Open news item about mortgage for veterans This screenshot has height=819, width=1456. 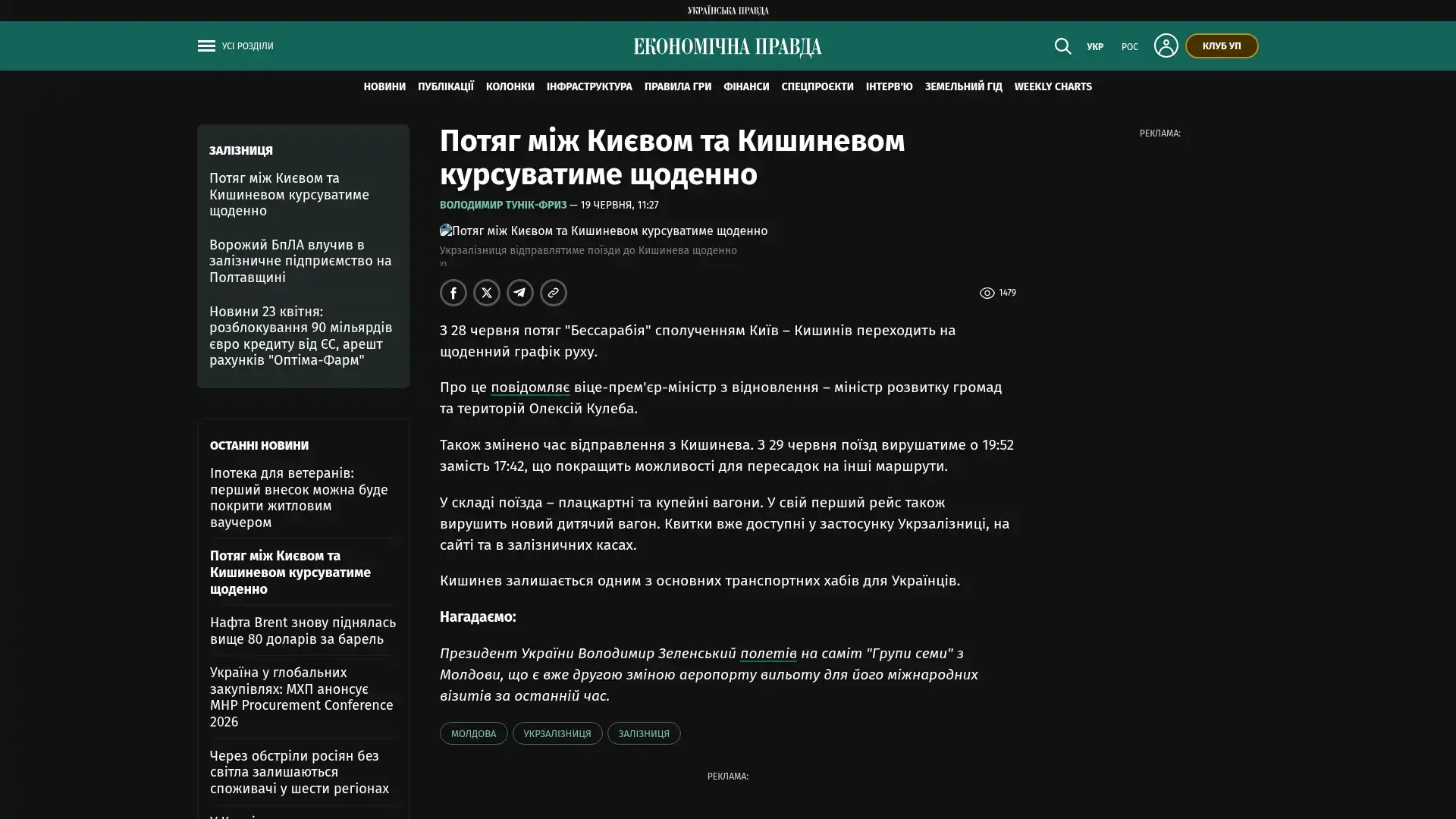(x=299, y=497)
